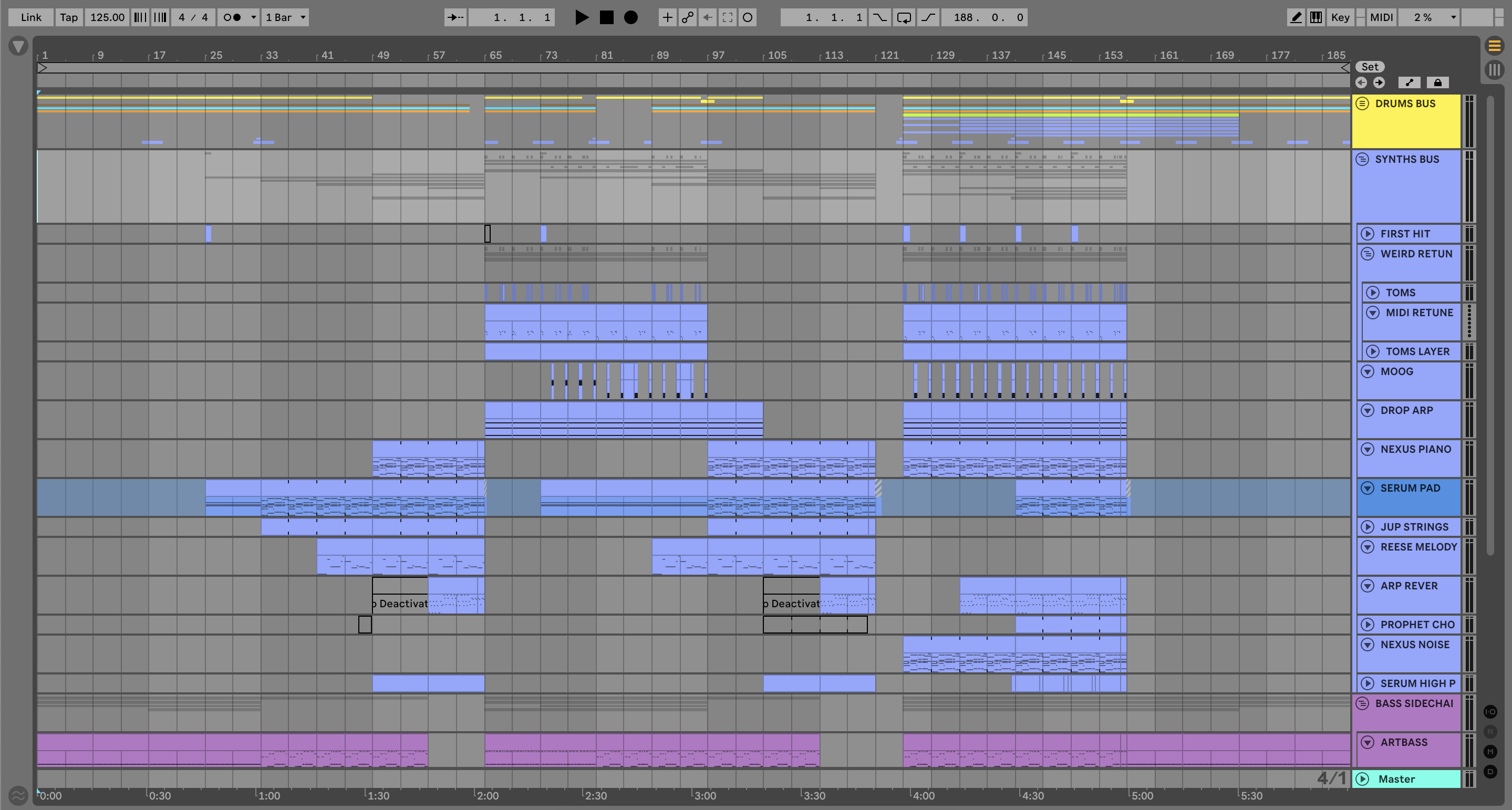Click the Follow playback arrow icon

coord(455,17)
